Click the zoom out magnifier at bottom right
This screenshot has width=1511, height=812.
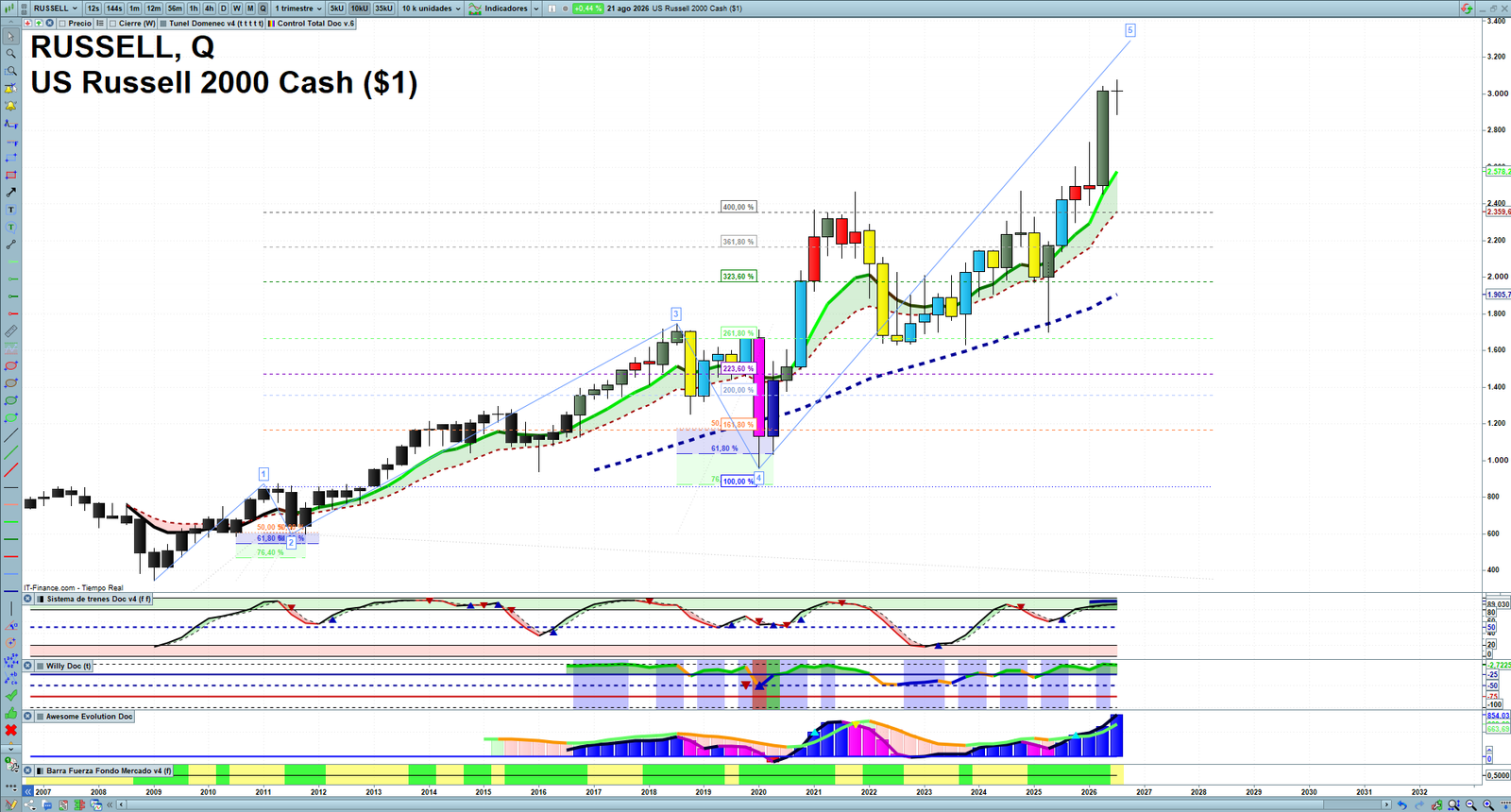point(1470,804)
